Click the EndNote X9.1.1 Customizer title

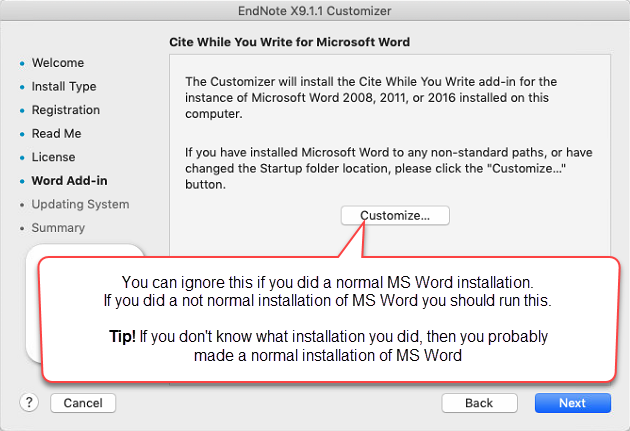click(x=315, y=11)
